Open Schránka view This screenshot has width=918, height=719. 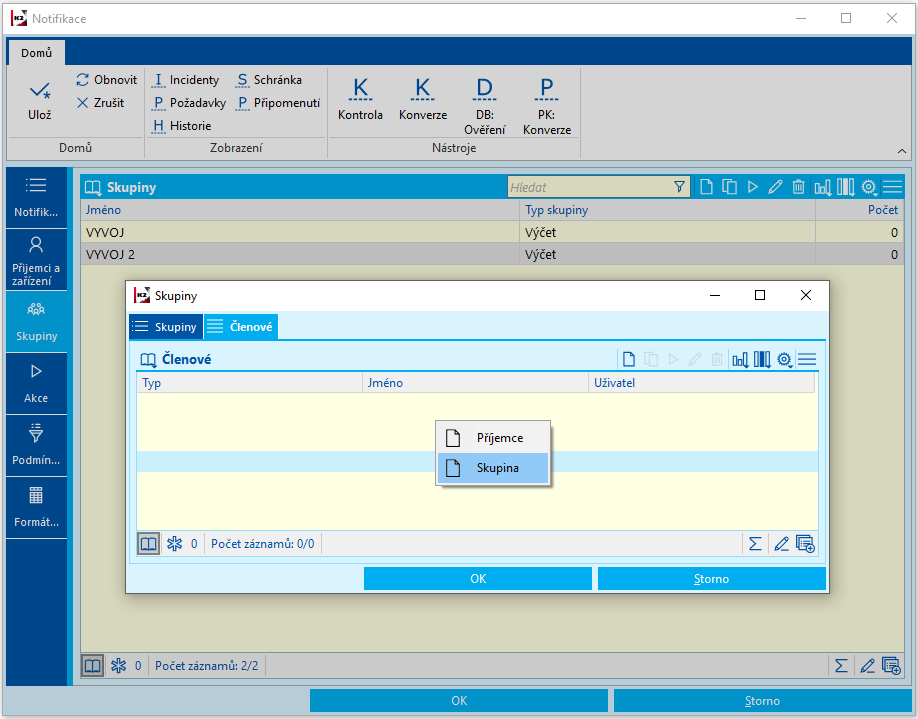coord(269,80)
